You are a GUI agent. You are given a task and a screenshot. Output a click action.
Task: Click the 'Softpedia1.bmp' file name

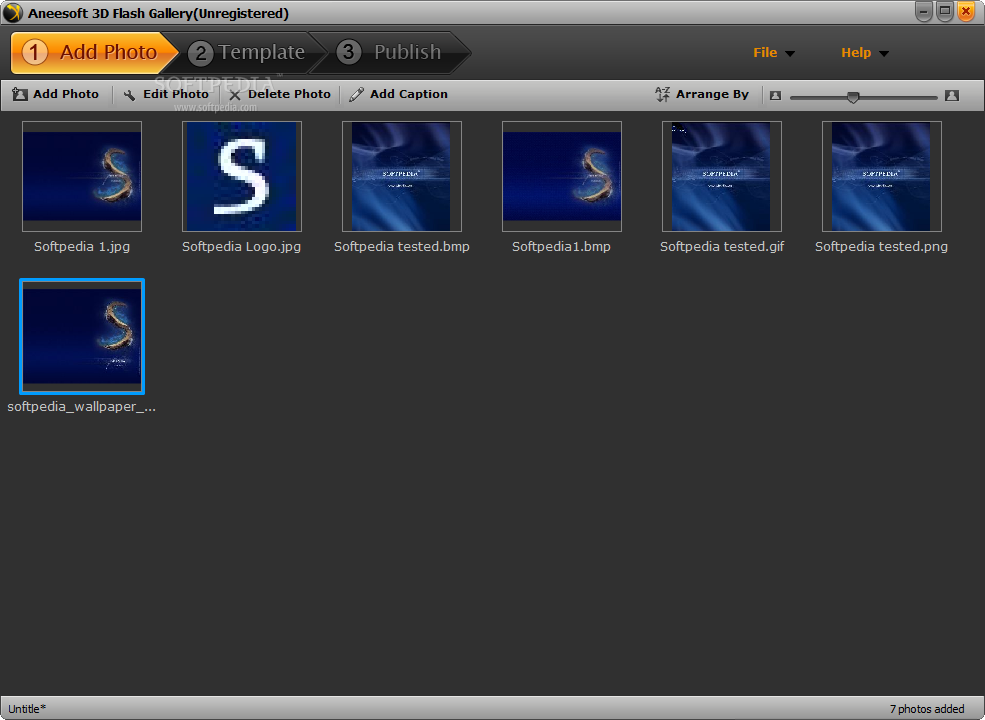(x=561, y=247)
